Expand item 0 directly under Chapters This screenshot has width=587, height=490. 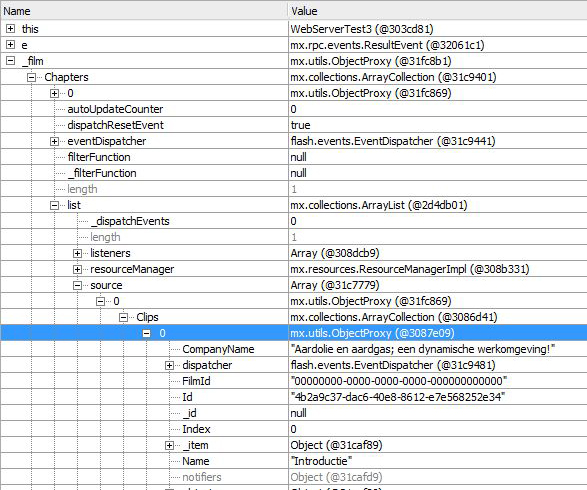click(x=54, y=93)
